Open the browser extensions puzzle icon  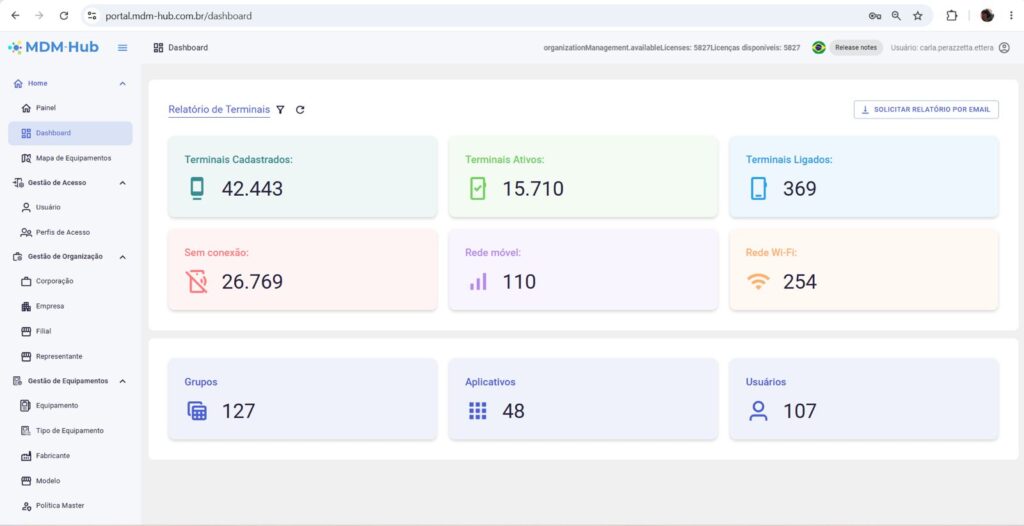(x=952, y=16)
